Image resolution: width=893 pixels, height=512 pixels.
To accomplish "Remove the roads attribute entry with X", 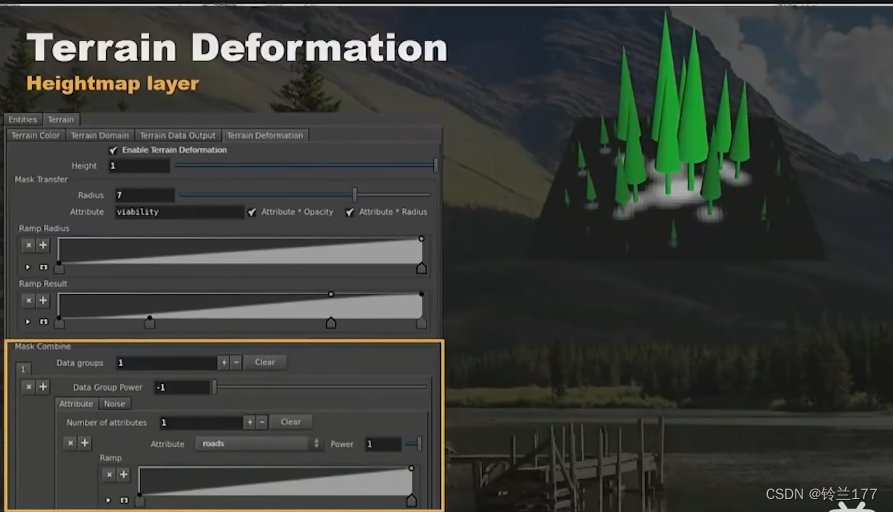I will [x=70, y=443].
